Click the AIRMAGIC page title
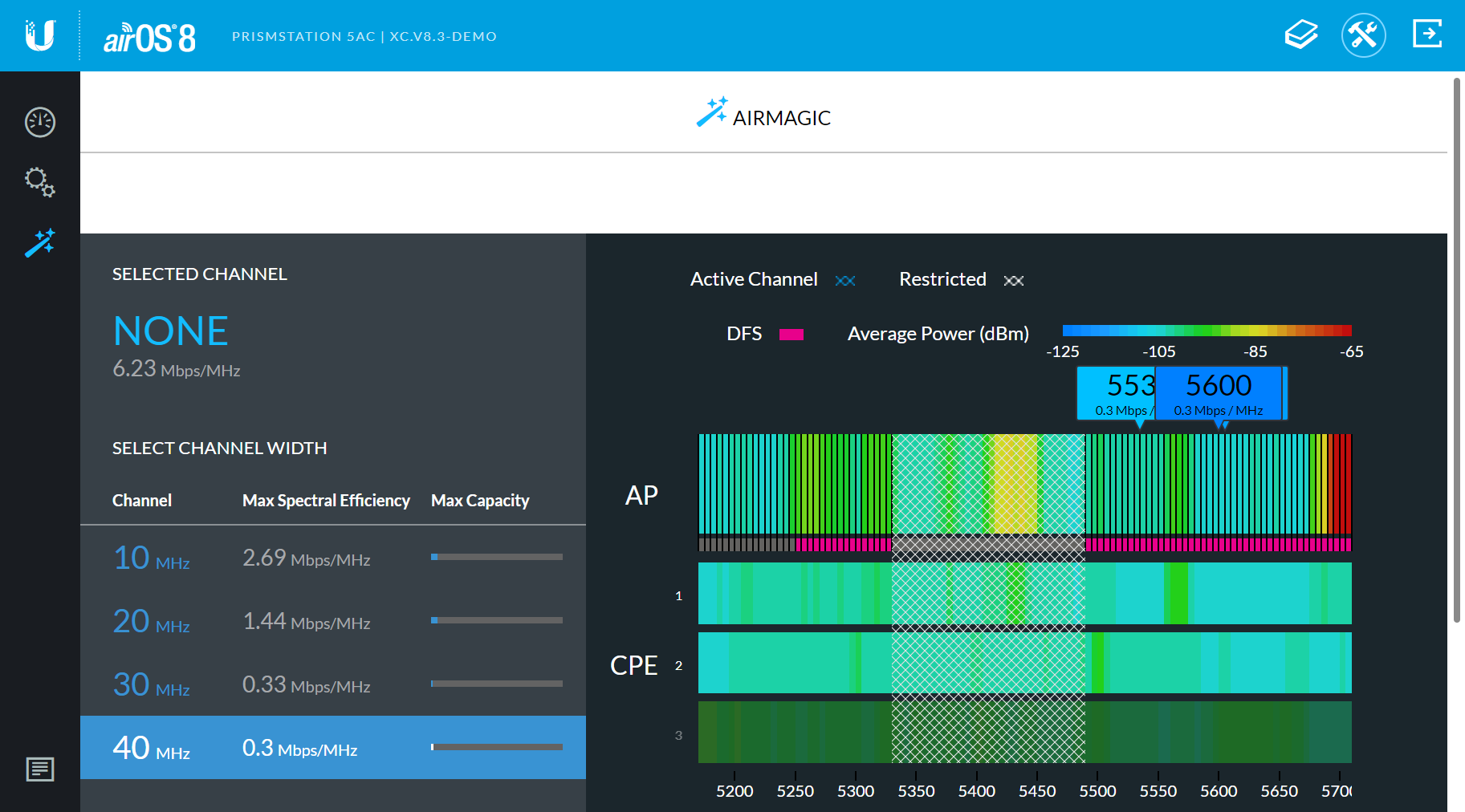The width and height of the screenshot is (1465, 812). [782, 118]
